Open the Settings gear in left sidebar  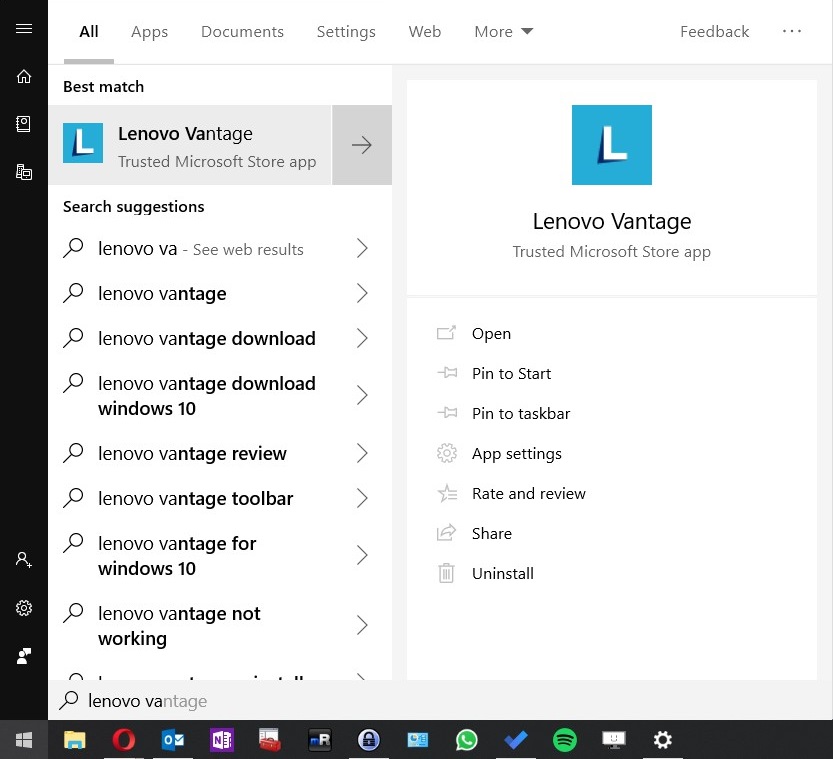point(24,608)
